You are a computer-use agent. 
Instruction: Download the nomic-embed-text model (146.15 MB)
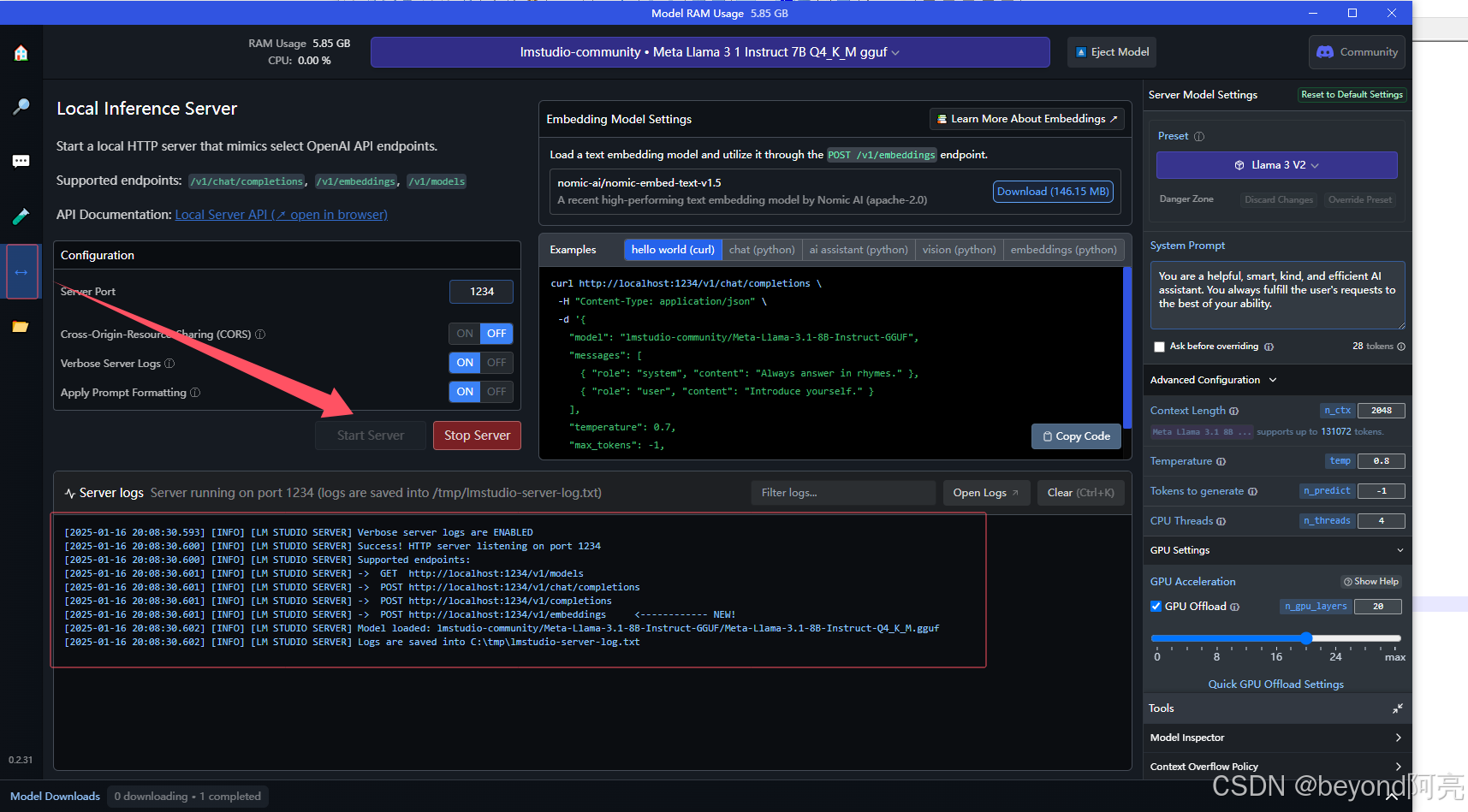[x=1053, y=192]
